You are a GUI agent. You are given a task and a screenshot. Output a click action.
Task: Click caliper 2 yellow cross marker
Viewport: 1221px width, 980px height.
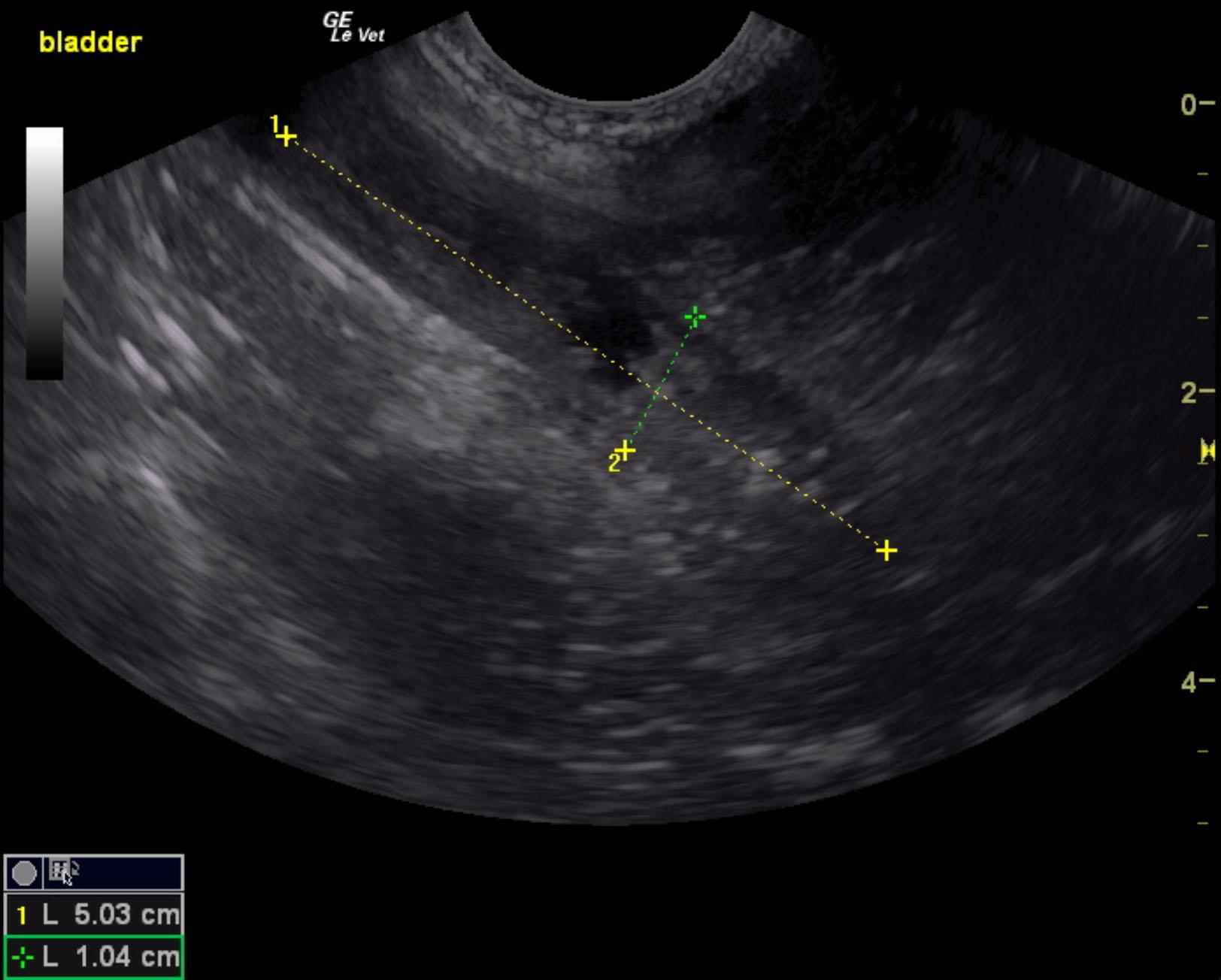(626, 451)
